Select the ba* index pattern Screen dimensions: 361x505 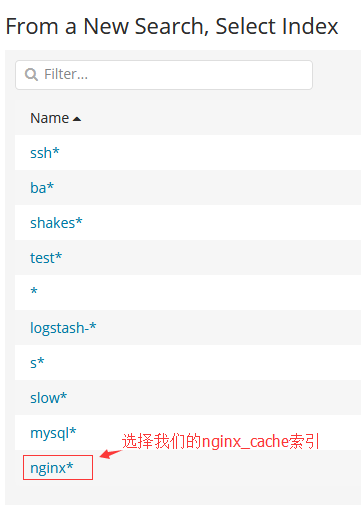click(42, 188)
